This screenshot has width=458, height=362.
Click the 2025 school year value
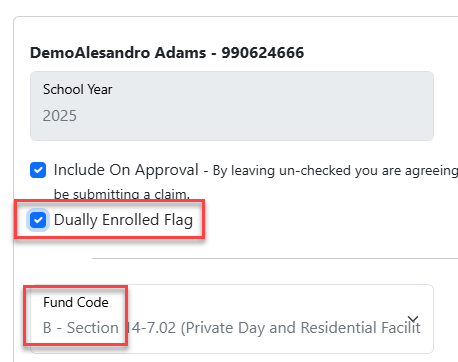tap(60, 116)
